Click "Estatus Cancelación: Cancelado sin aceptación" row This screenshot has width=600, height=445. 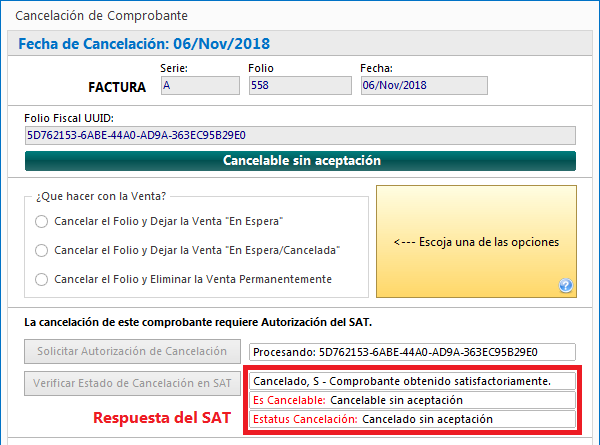tap(412, 419)
